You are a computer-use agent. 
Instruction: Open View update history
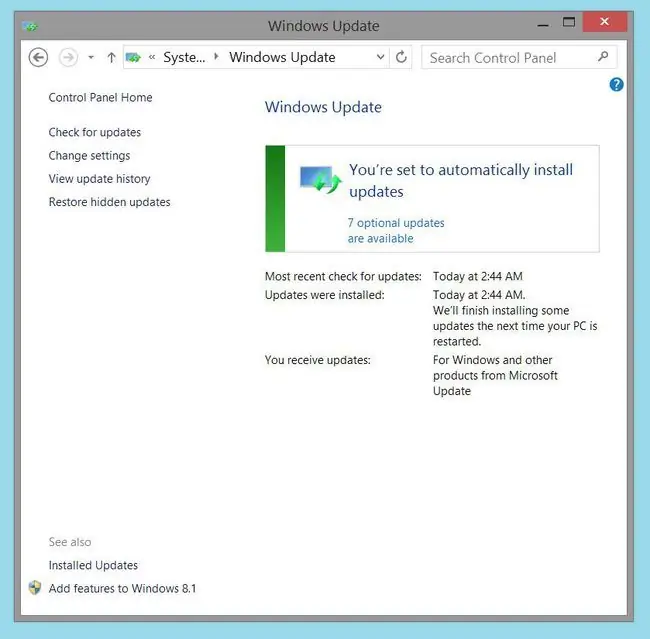pyautogui.click(x=99, y=179)
